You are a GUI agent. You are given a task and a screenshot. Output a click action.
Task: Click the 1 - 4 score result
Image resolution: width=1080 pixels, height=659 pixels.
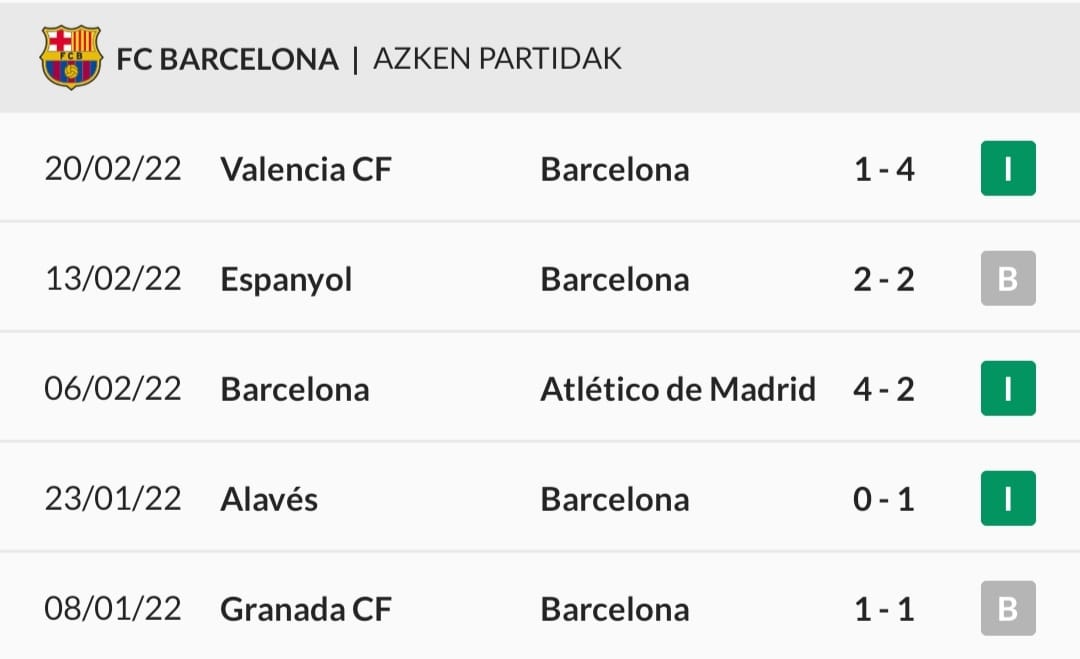coord(884,169)
